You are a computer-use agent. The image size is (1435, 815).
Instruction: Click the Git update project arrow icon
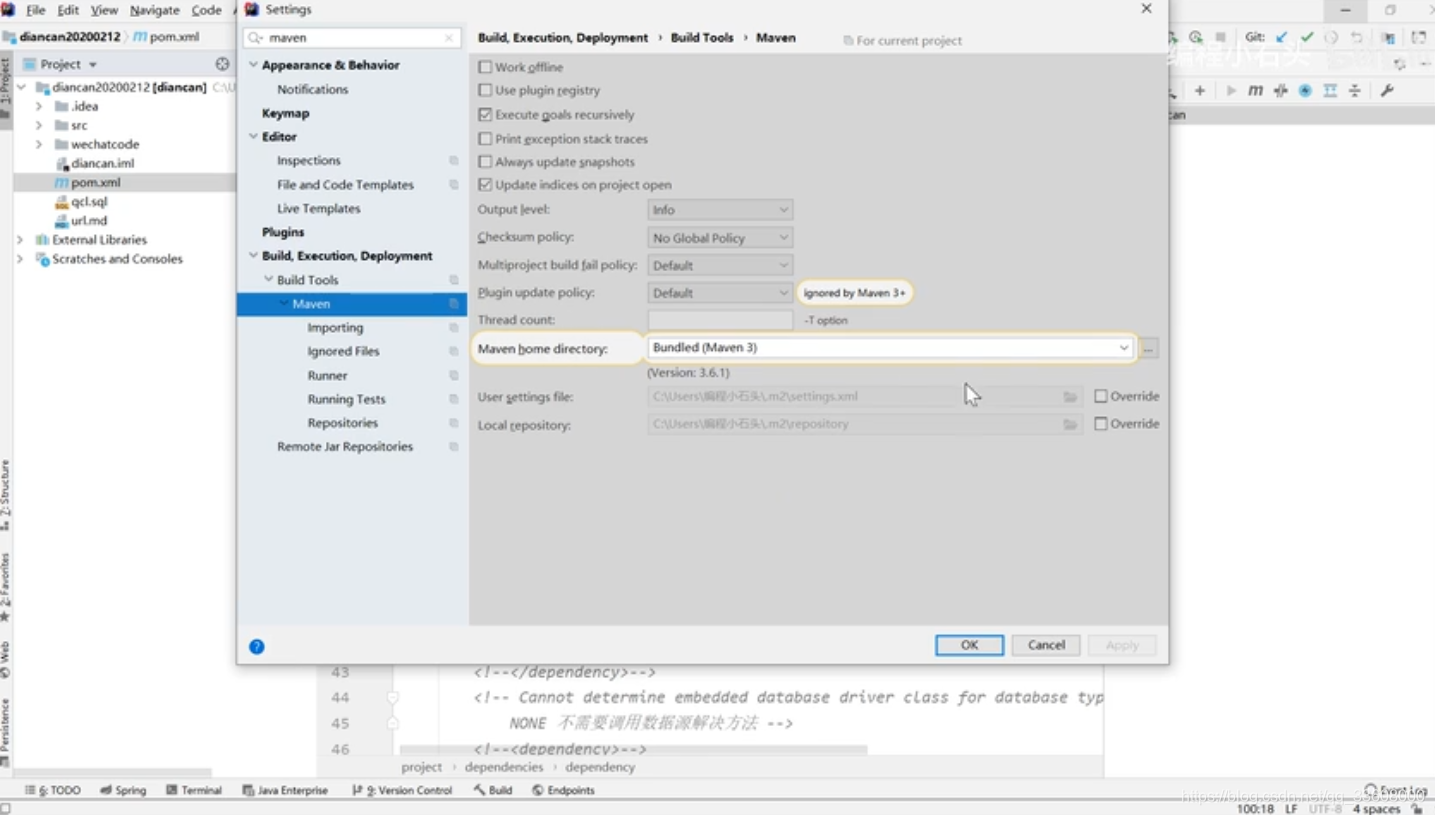tap(1282, 37)
